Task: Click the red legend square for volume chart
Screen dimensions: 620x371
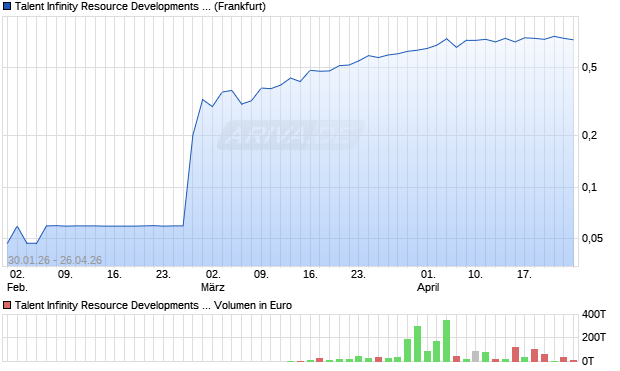Action: click(7, 305)
